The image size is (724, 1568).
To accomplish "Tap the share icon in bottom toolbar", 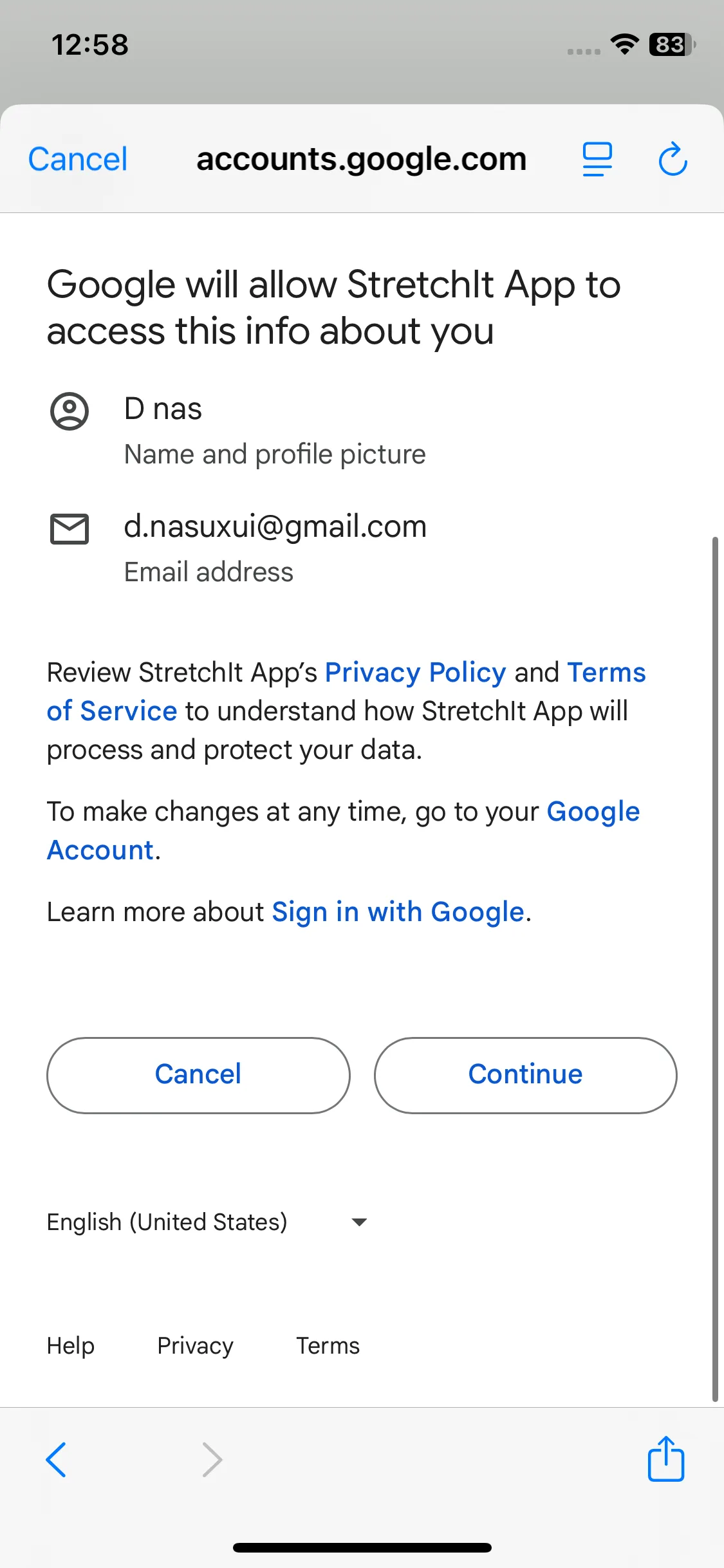I will [665, 1459].
